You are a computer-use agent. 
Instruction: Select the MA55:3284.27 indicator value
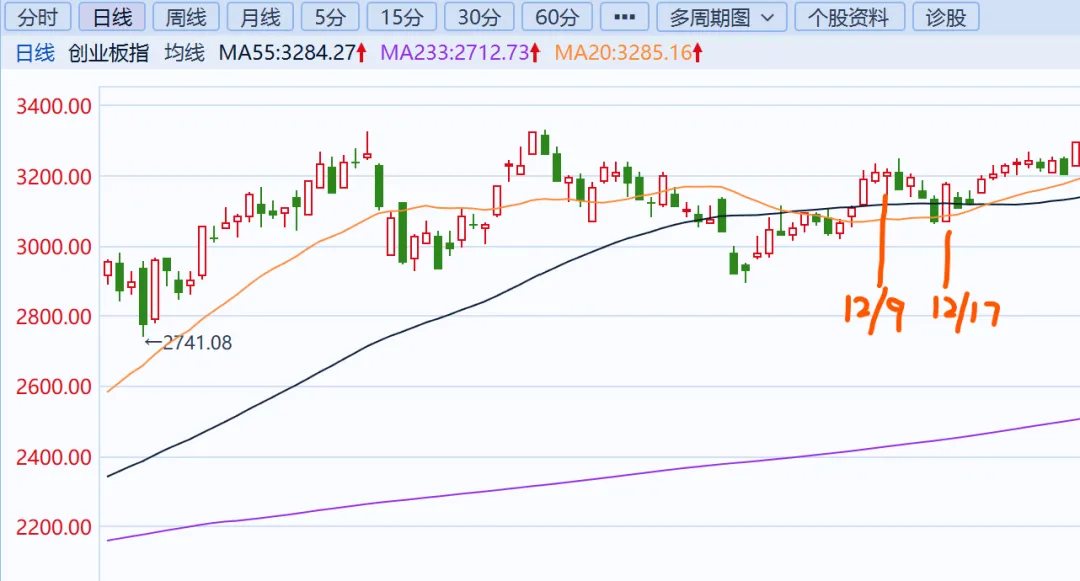[287, 52]
